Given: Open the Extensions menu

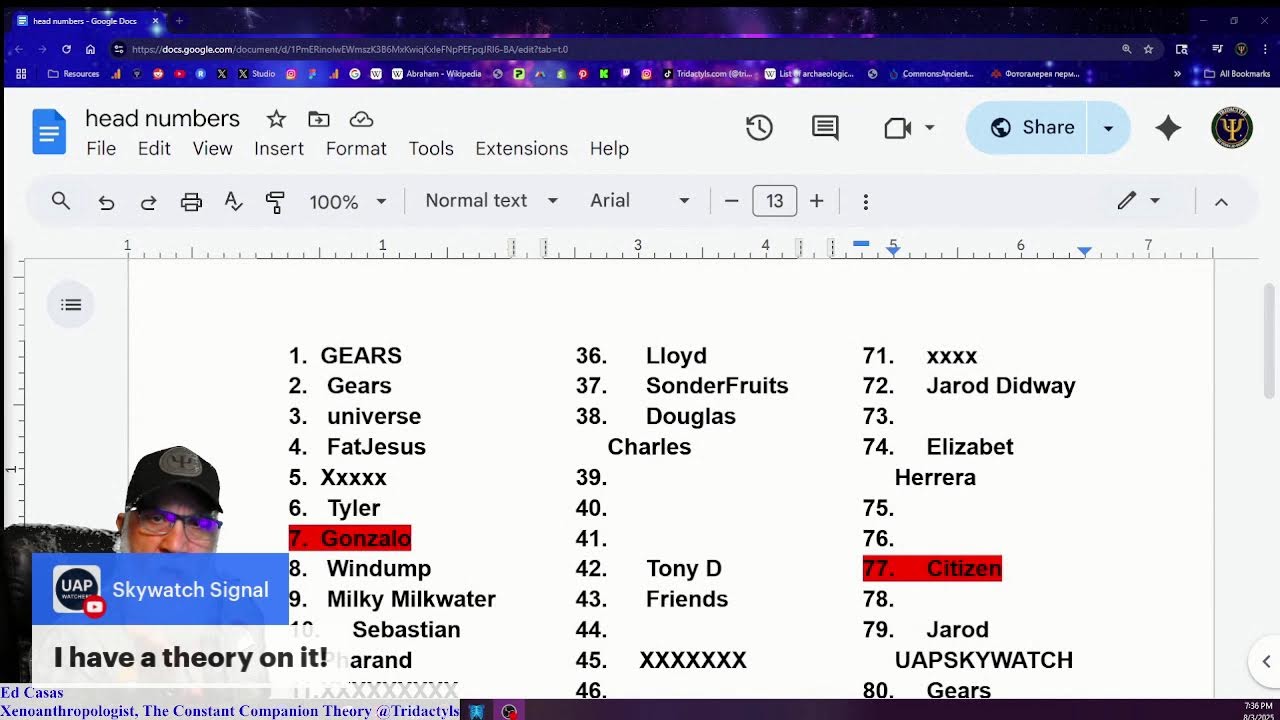Looking at the screenshot, I should point(521,148).
